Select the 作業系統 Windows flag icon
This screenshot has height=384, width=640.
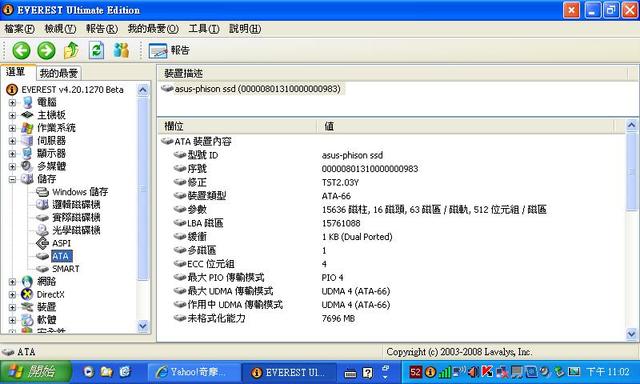[x=27, y=128]
